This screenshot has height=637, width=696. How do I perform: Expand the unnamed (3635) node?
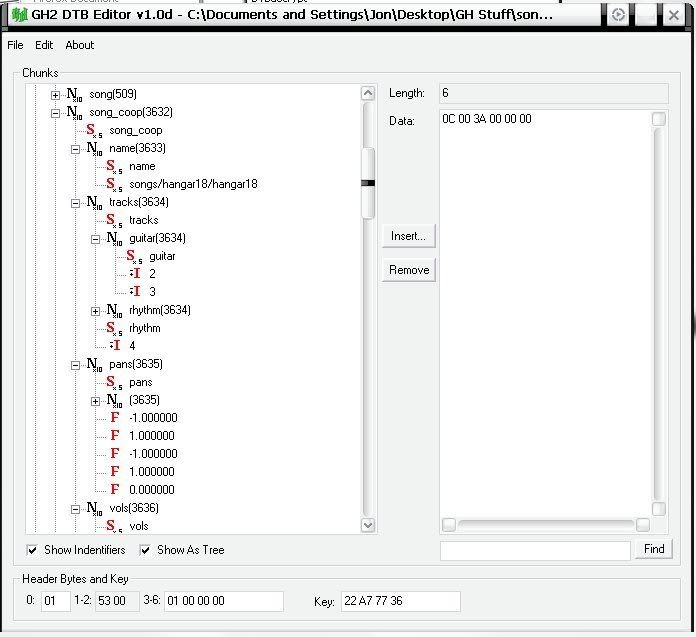pos(95,401)
